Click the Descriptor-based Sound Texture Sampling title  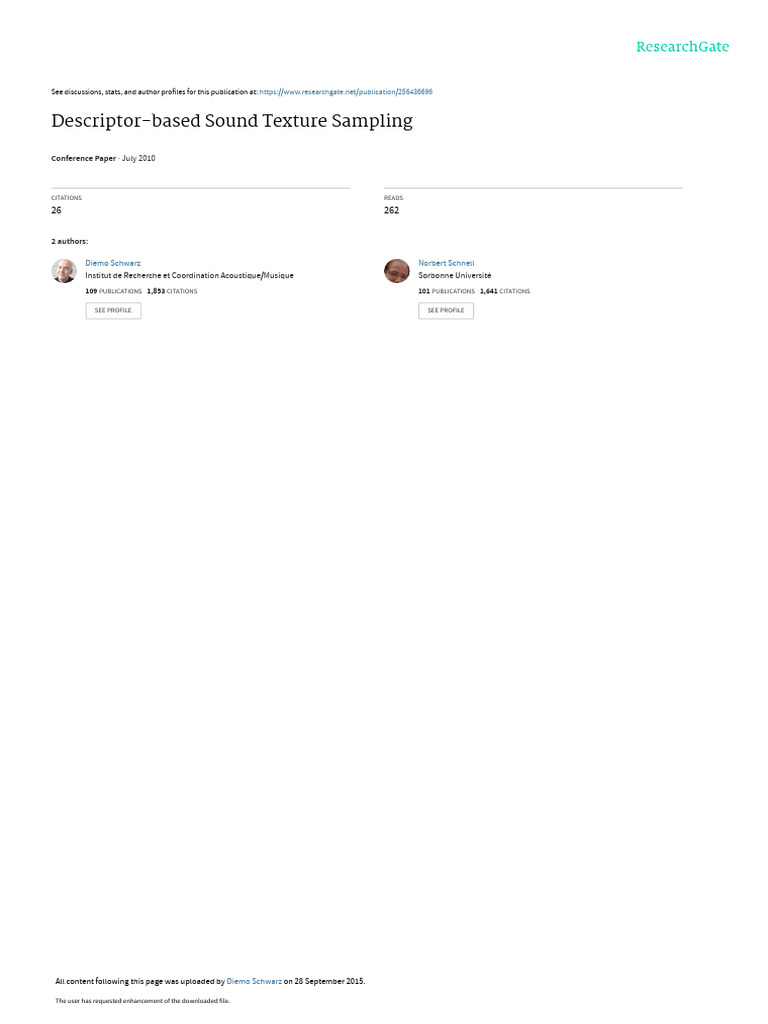[x=232, y=121]
